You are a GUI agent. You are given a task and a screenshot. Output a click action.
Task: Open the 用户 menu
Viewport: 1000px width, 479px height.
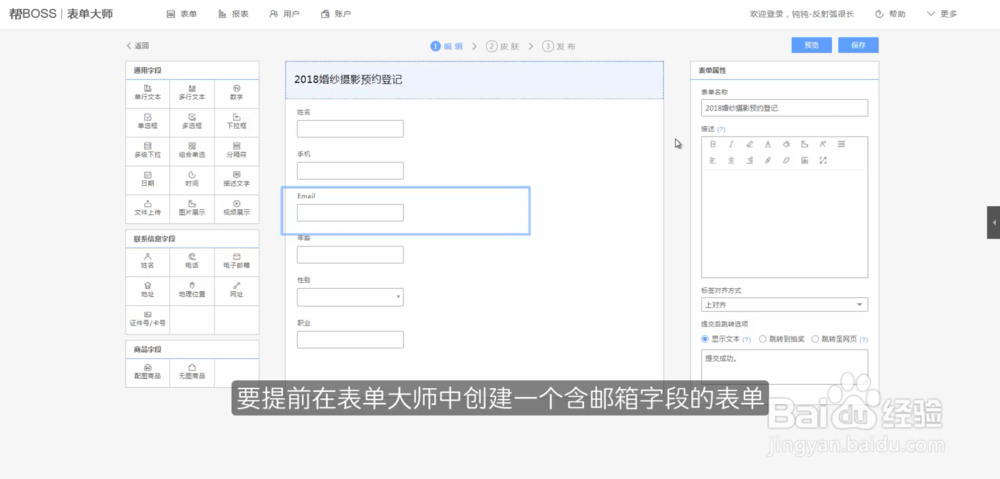[x=284, y=14]
